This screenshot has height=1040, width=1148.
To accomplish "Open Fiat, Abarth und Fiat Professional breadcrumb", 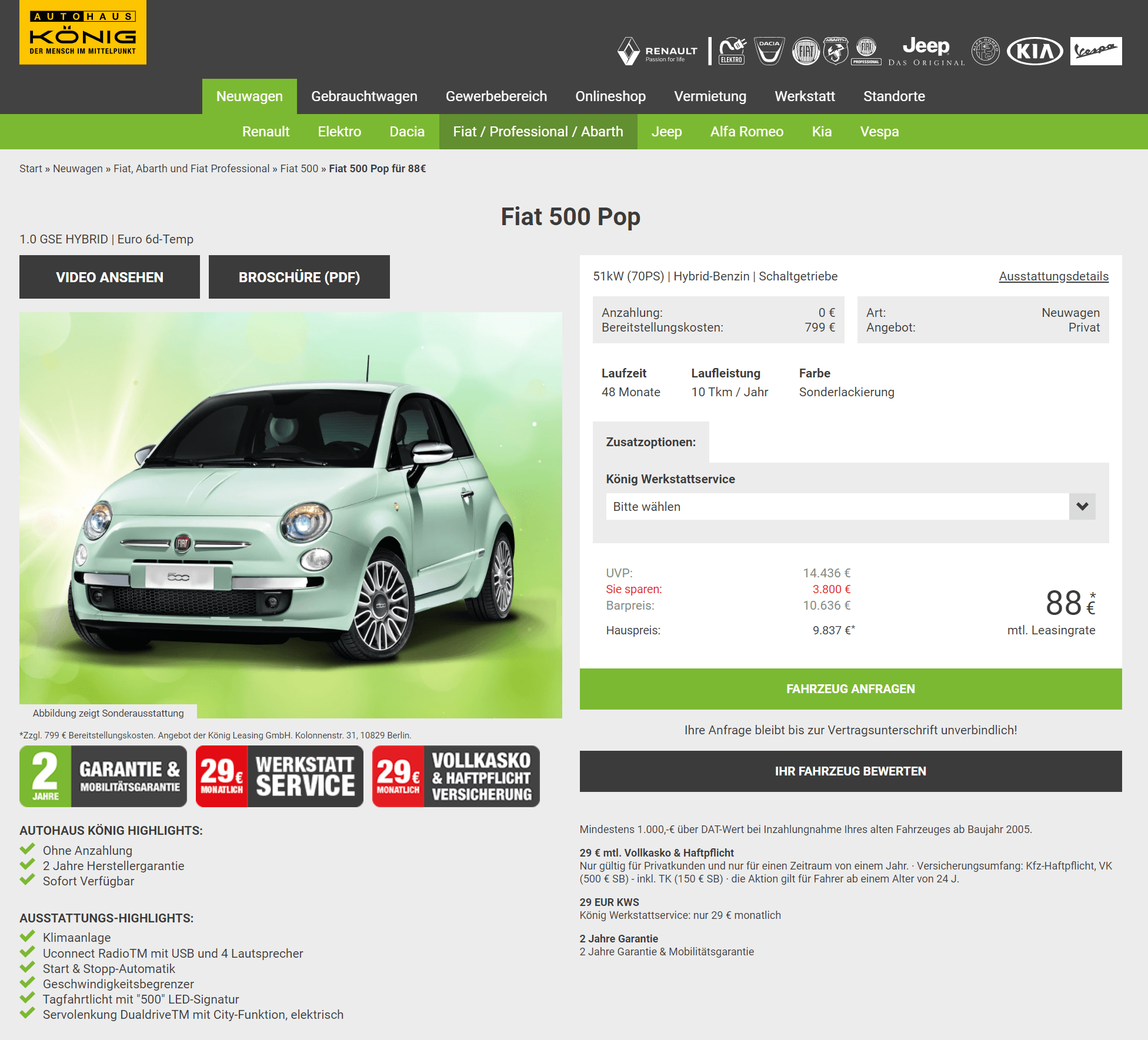I will [x=191, y=169].
